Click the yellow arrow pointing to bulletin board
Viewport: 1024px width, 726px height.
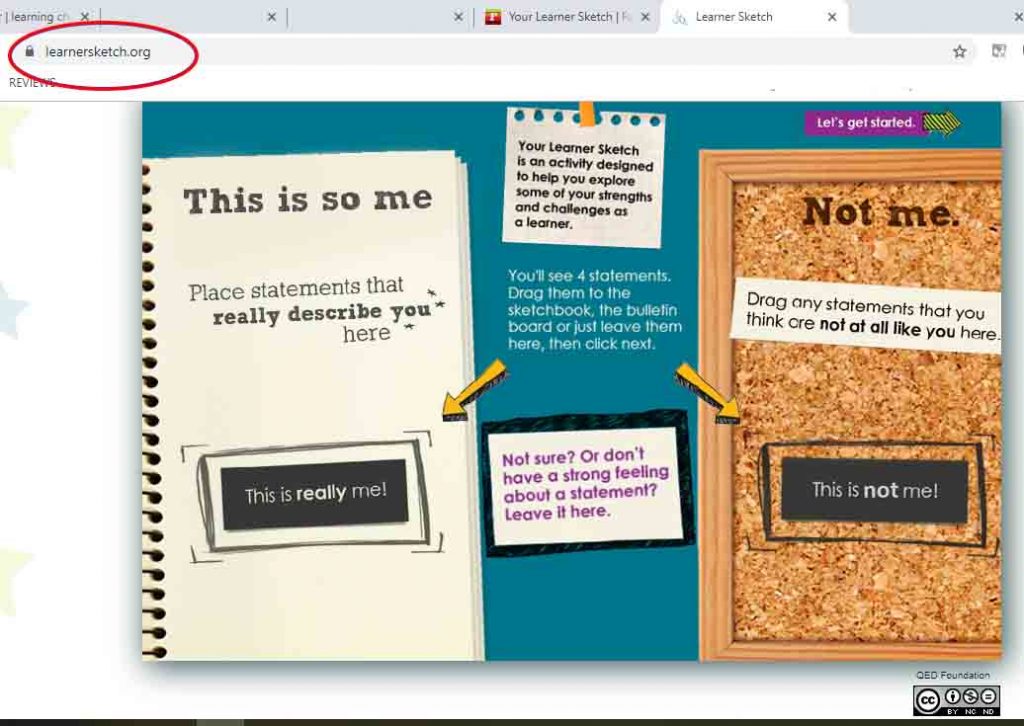coord(709,391)
